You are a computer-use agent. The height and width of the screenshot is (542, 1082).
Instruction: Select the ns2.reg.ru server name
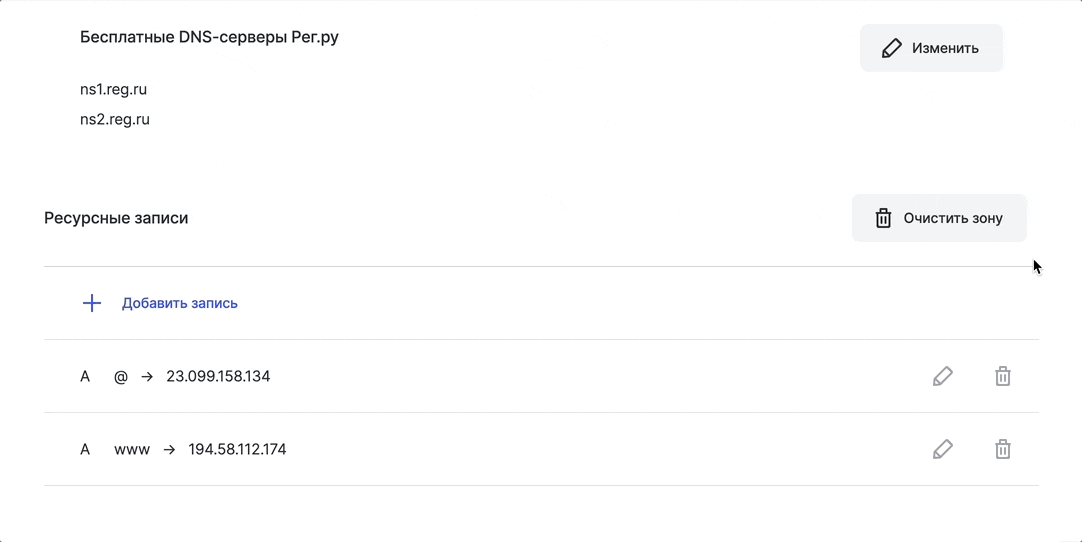pos(115,119)
